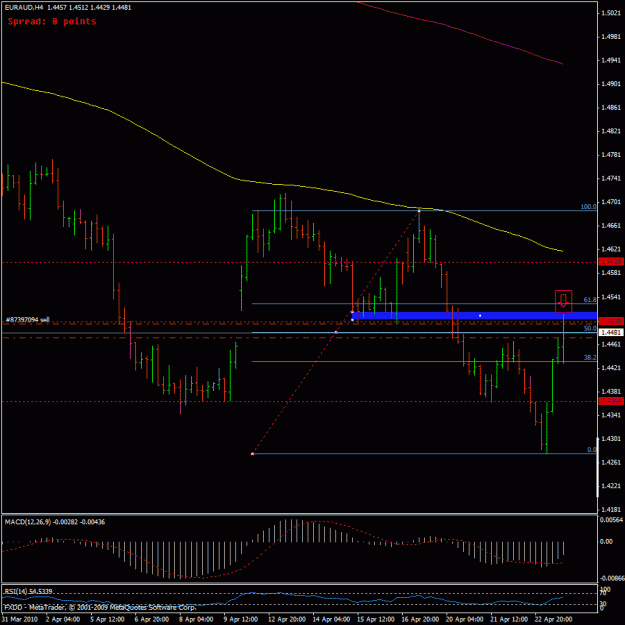Screen dimensions: 625x625
Task: Click the 1.4621 price scale value
Action: [610, 249]
